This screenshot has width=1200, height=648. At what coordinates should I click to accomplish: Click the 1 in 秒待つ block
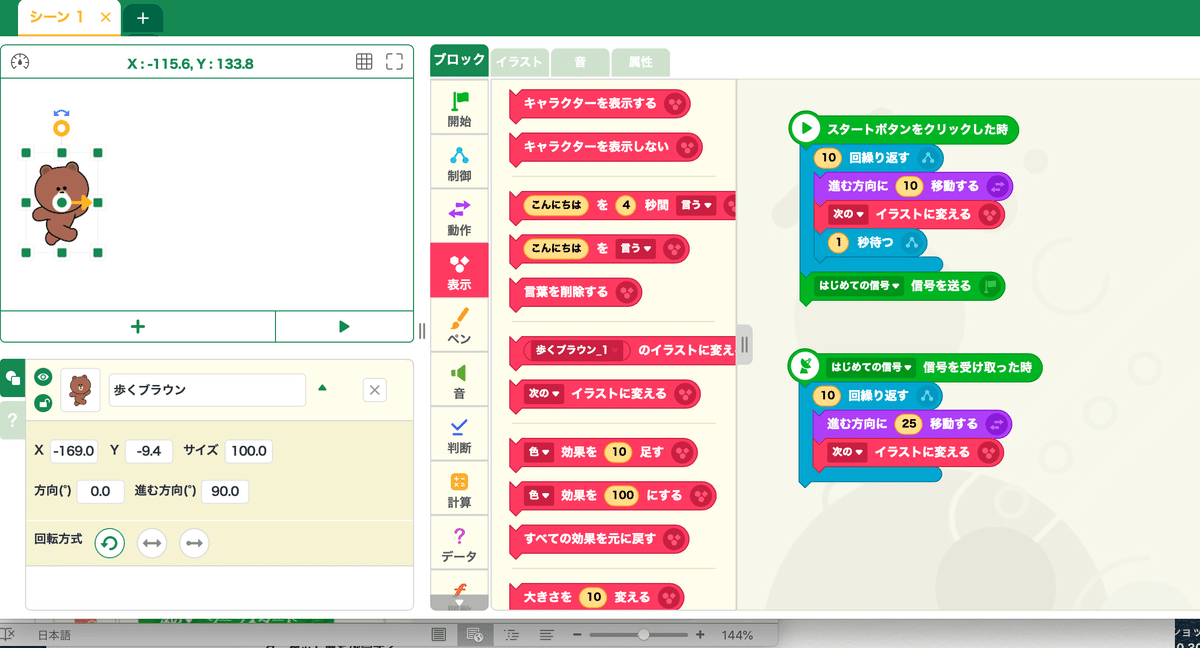(x=838, y=242)
